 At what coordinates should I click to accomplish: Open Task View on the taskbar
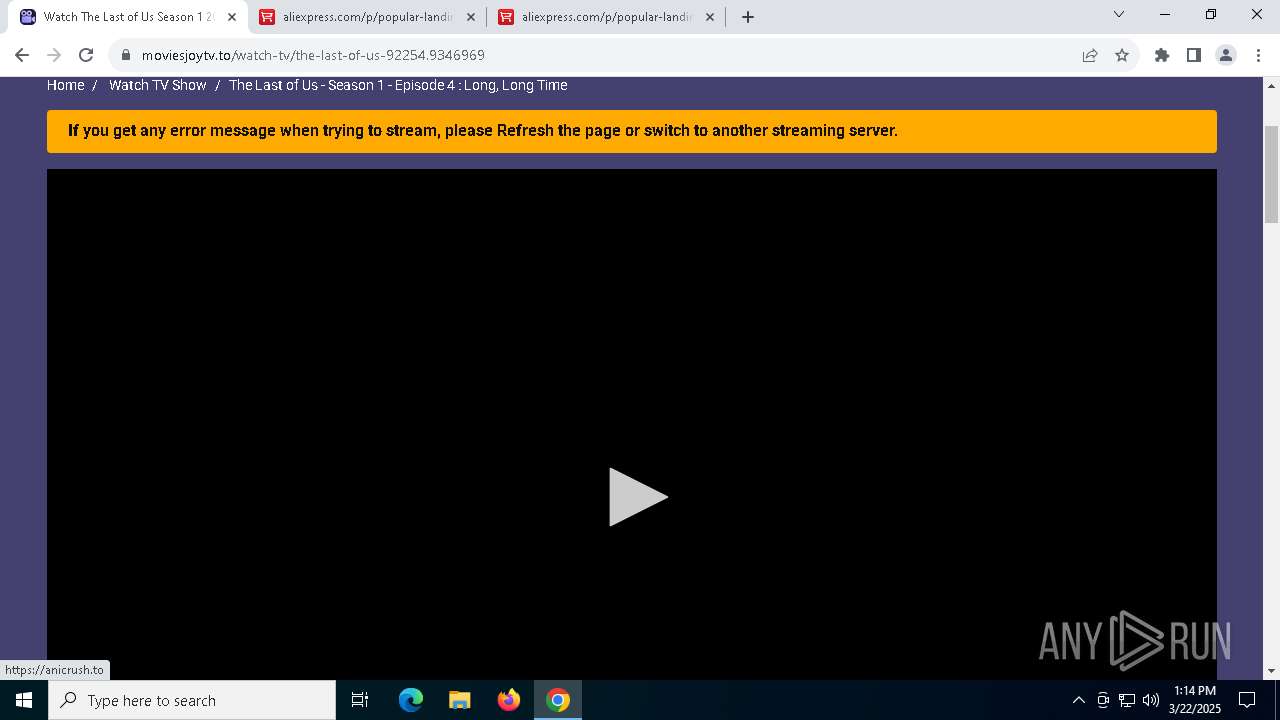click(x=360, y=700)
